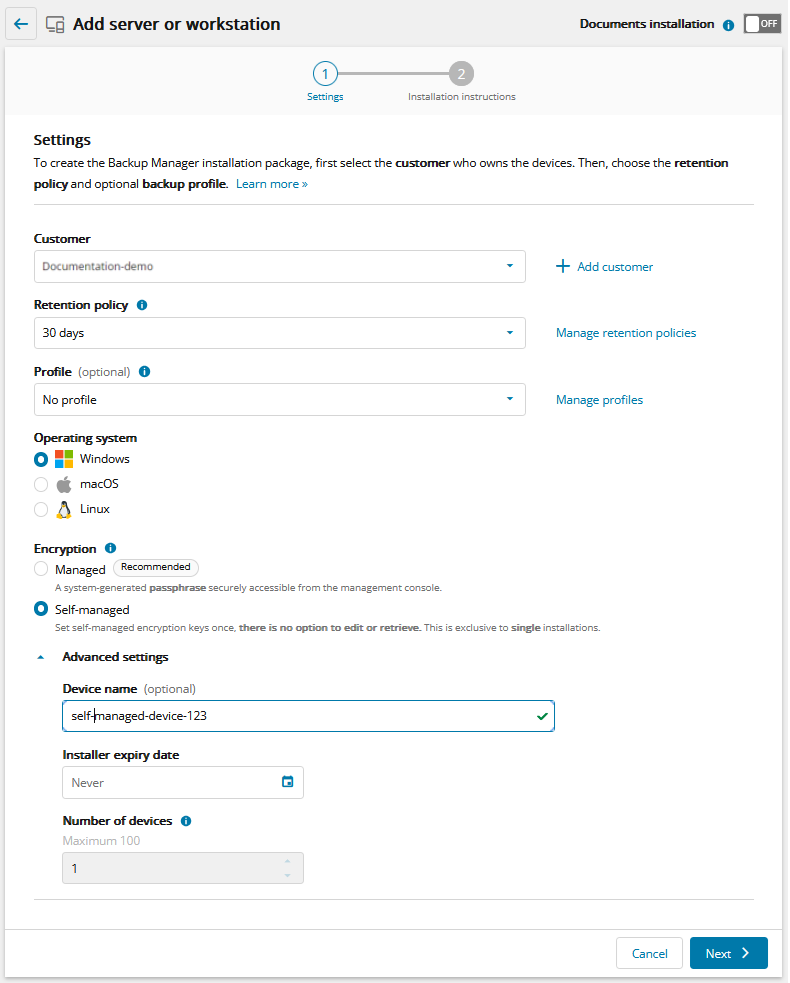Image resolution: width=790 pixels, height=983 pixels.
Task: Click the plus icon to add customer
Action: click(563, 267)
